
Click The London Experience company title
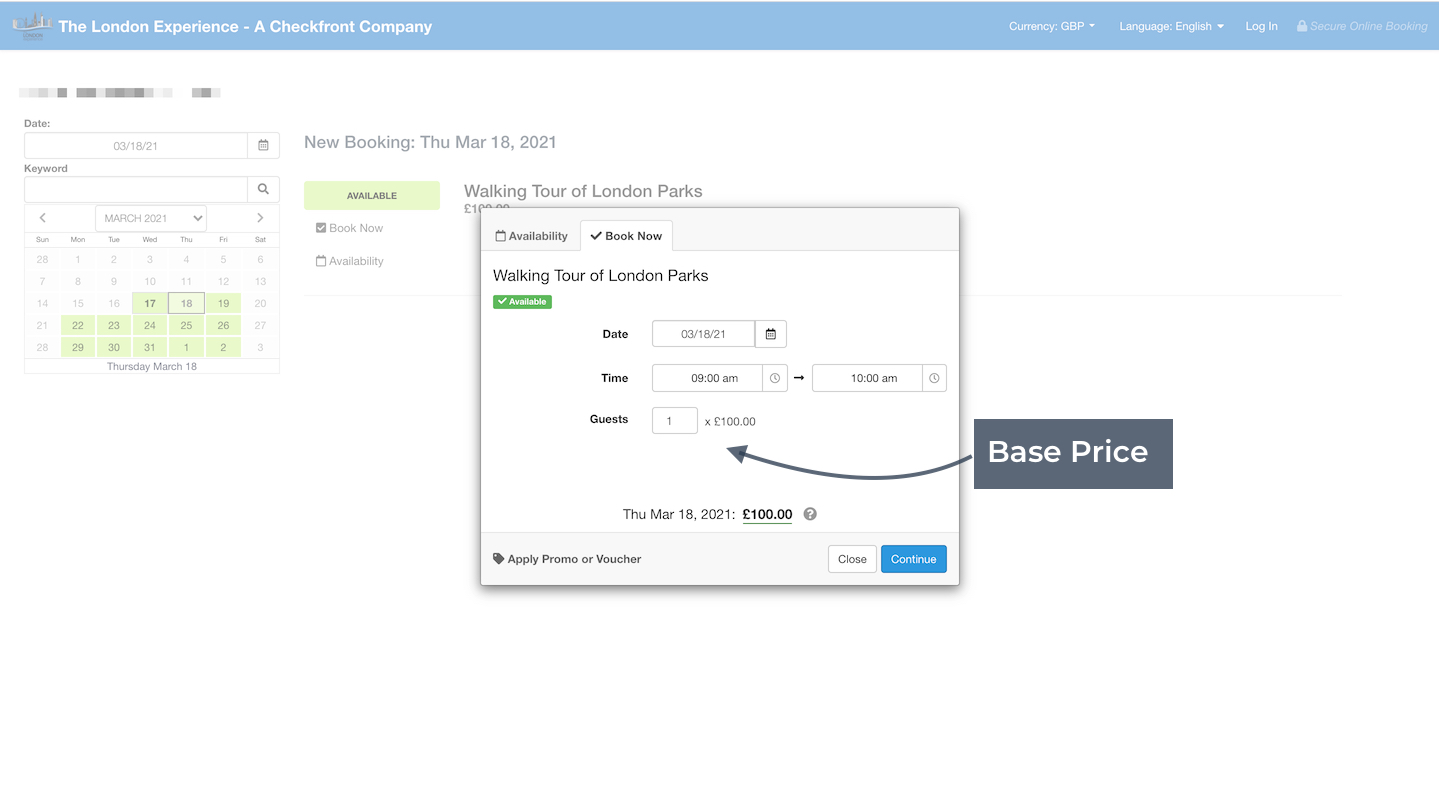coord(245,26)
